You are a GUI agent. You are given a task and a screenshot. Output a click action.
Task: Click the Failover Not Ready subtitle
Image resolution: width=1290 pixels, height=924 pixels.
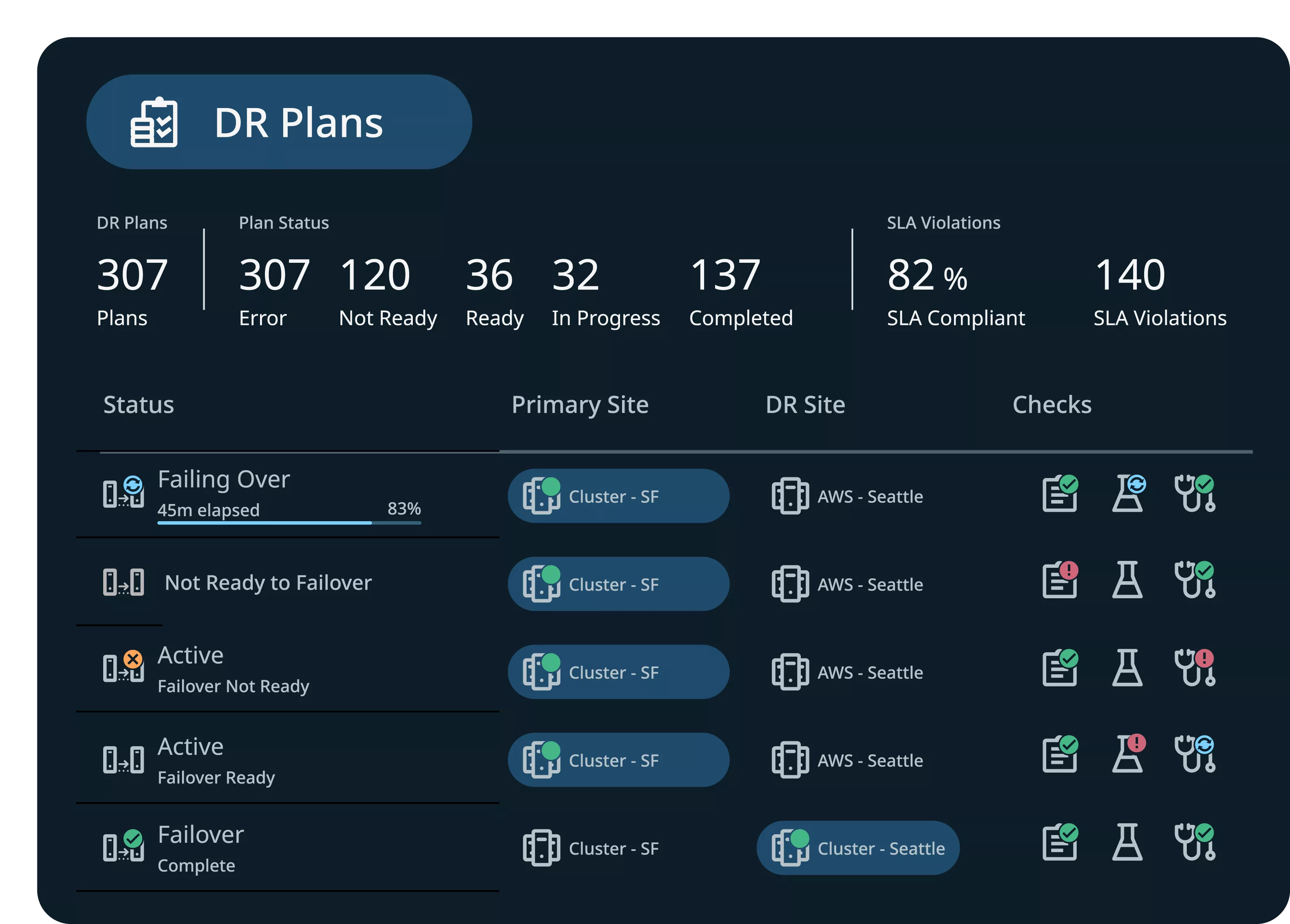pos(233,686)
